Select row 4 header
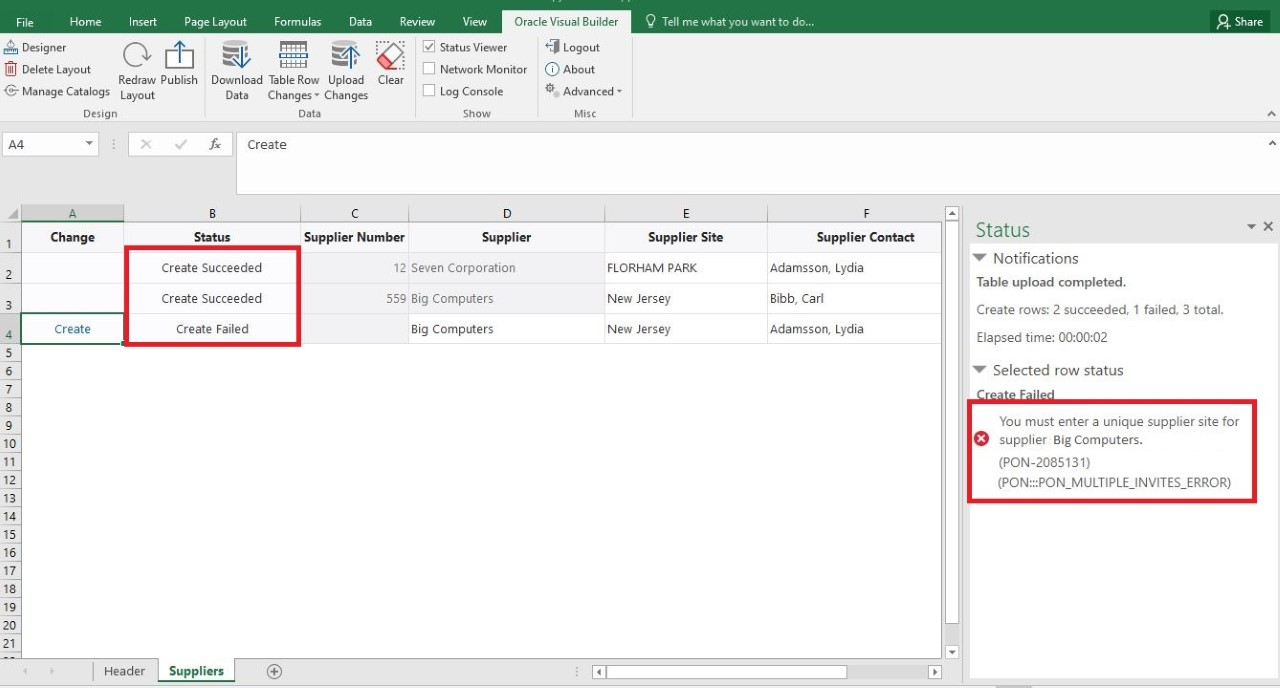This screenshot has height=688, width=1280. pos(10,329)
